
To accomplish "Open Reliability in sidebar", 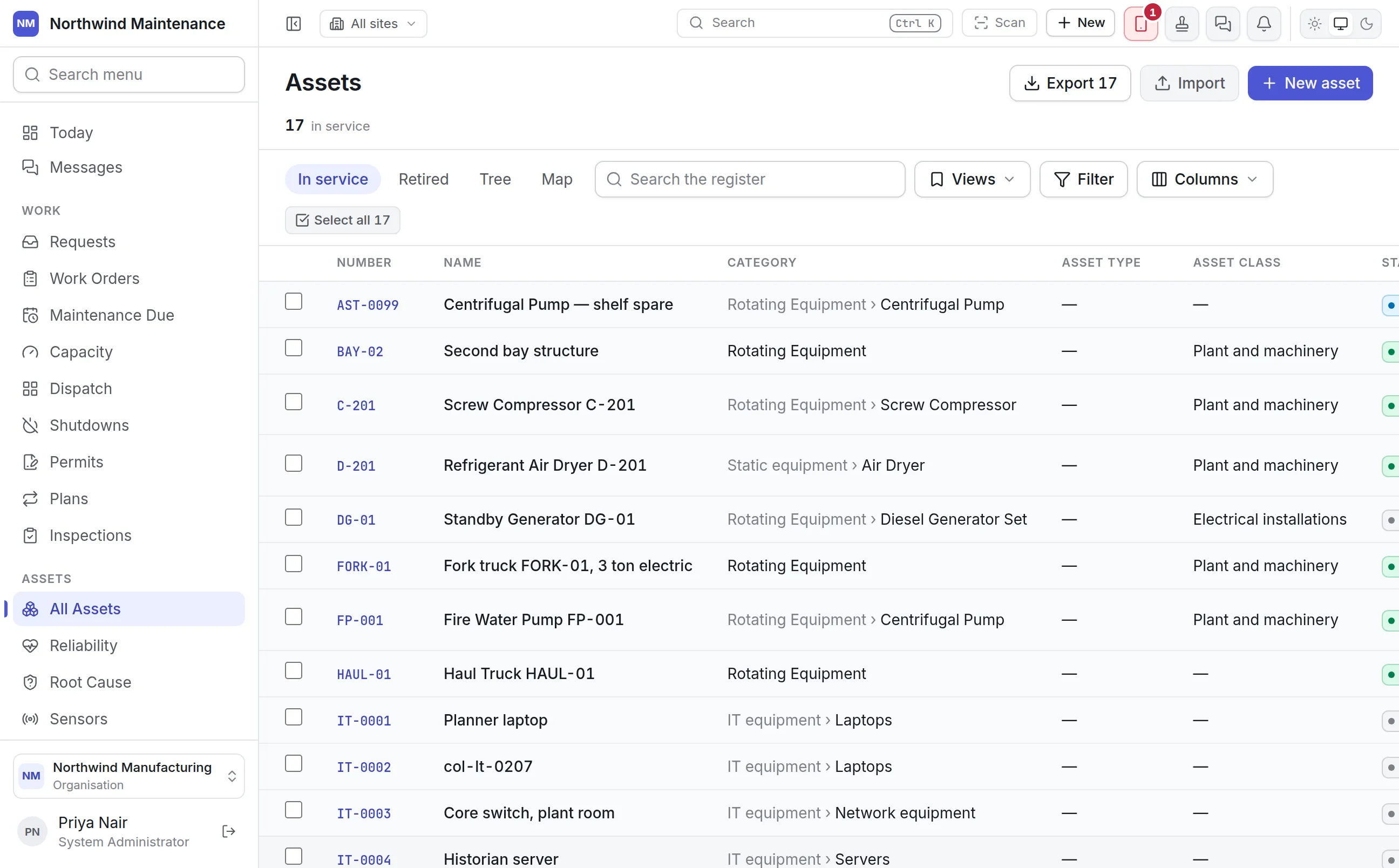I will pyautogui.click(x=128, y=645).
